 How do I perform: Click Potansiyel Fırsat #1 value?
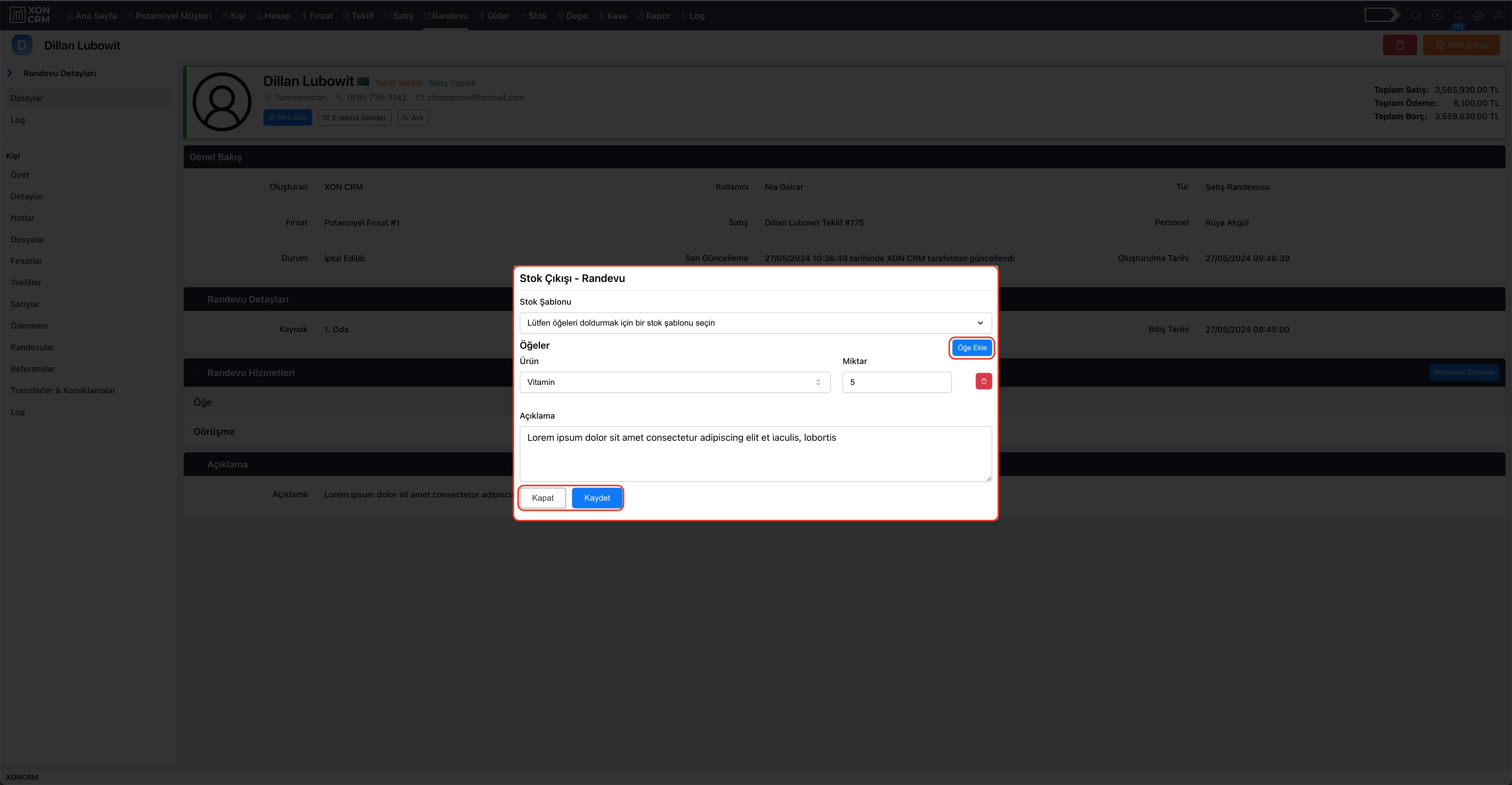tap(361, 223)
